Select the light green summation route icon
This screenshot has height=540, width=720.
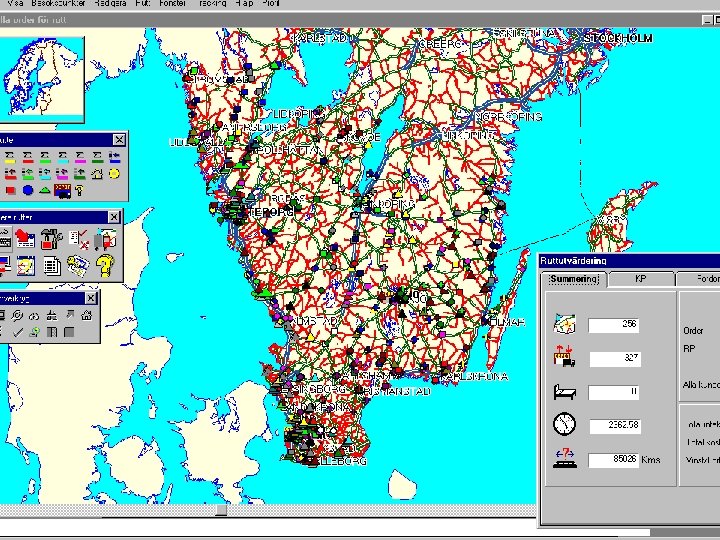point(45,158)
